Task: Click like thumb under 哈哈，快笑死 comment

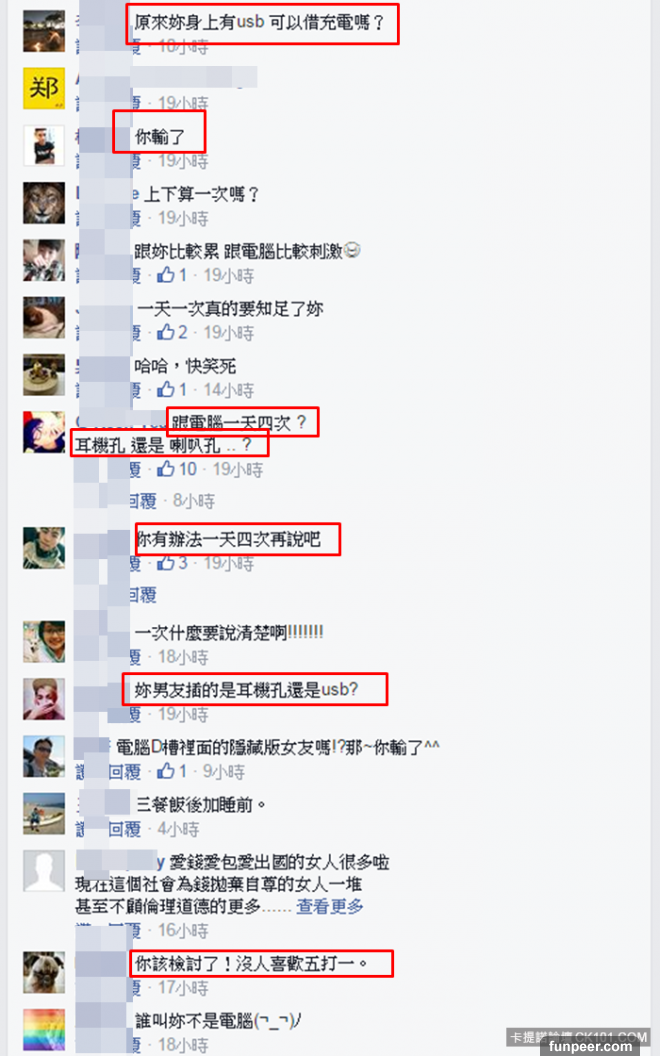Action: tap(166, 389)
